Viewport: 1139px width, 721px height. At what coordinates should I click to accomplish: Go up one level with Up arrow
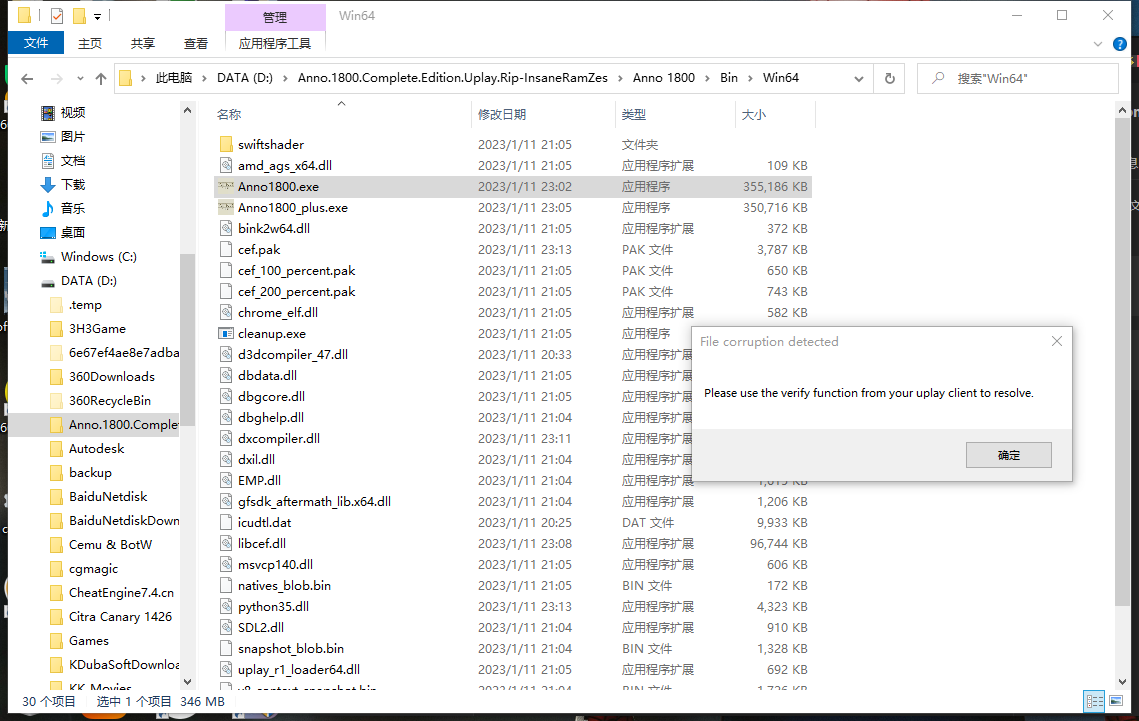point(100,78)
